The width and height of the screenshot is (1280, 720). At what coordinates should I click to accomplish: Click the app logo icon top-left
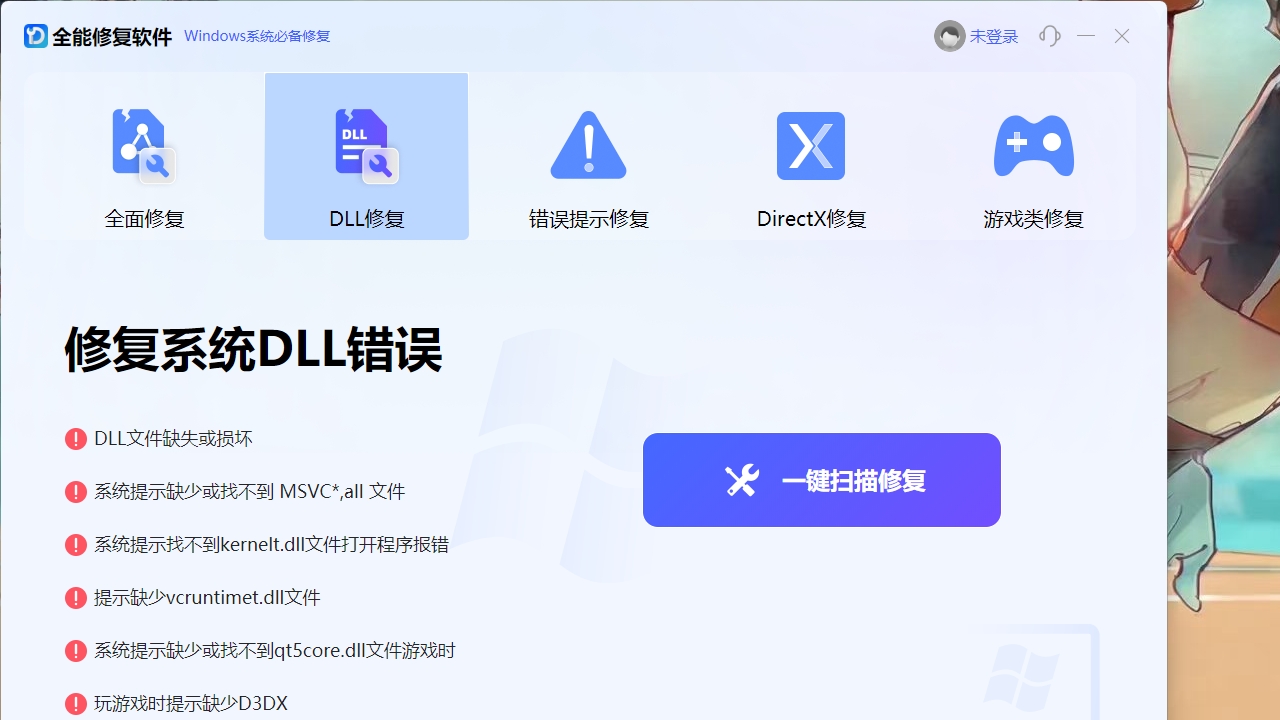pos(33,35)
